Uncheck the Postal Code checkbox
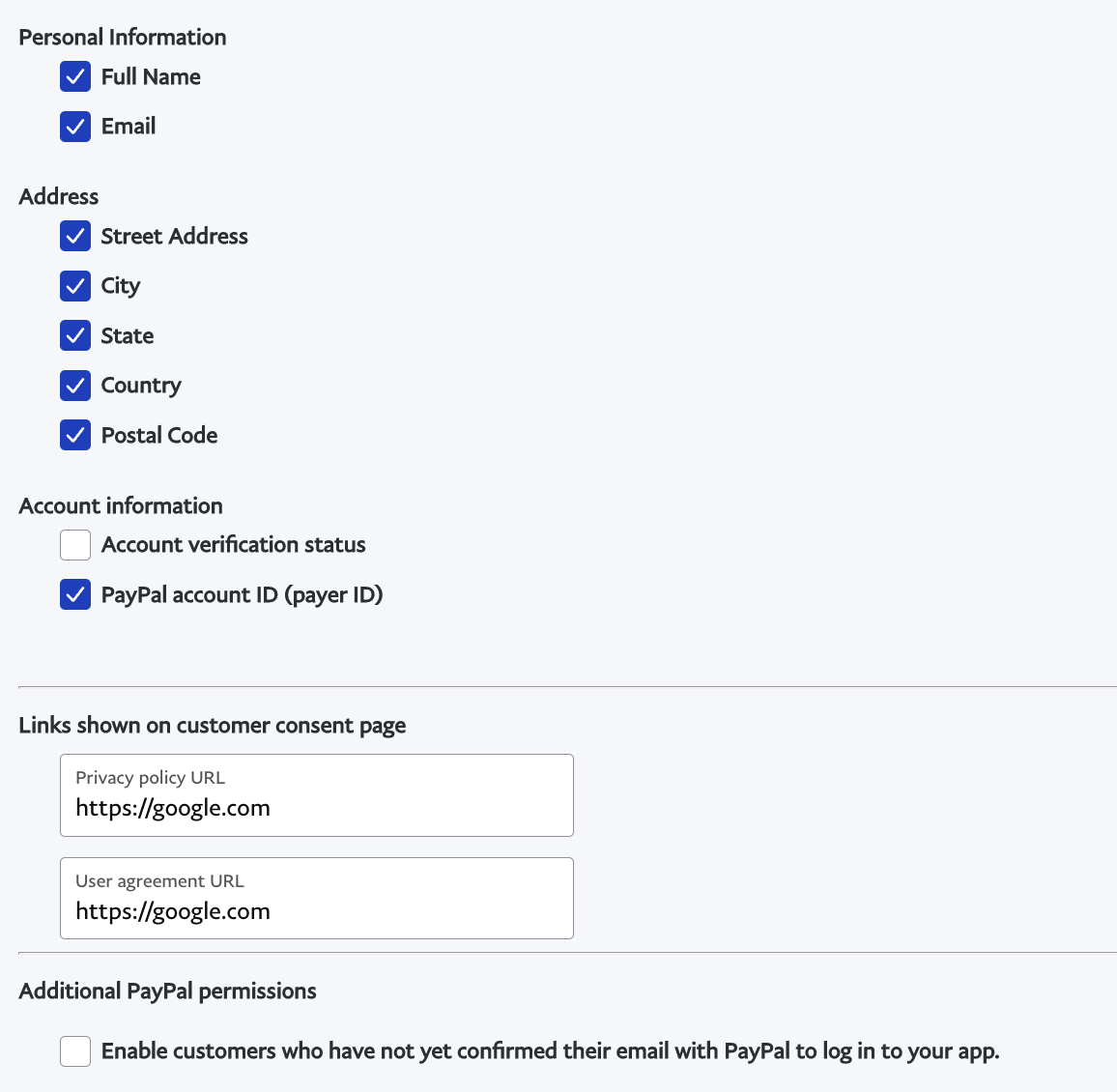The image size is (1117, 1092). pos(75,435)
